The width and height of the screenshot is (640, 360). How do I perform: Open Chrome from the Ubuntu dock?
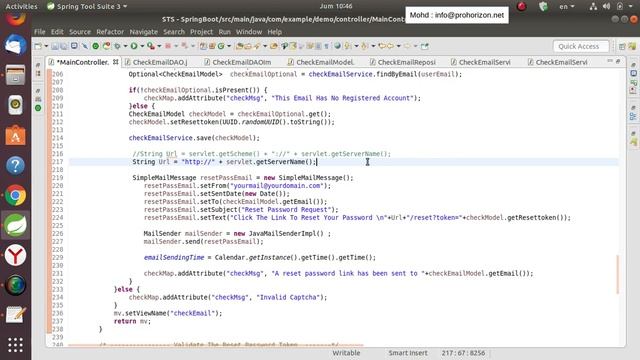16,196
